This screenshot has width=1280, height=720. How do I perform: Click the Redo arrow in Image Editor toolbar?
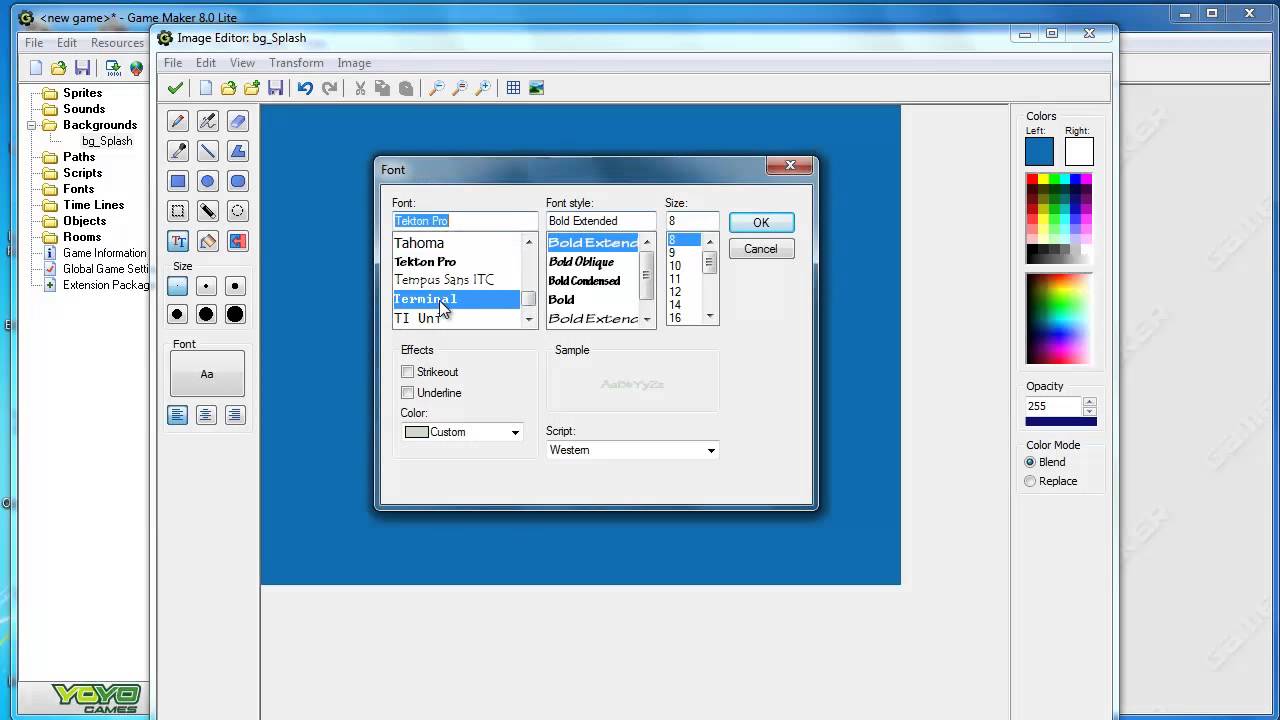point(329,88)
